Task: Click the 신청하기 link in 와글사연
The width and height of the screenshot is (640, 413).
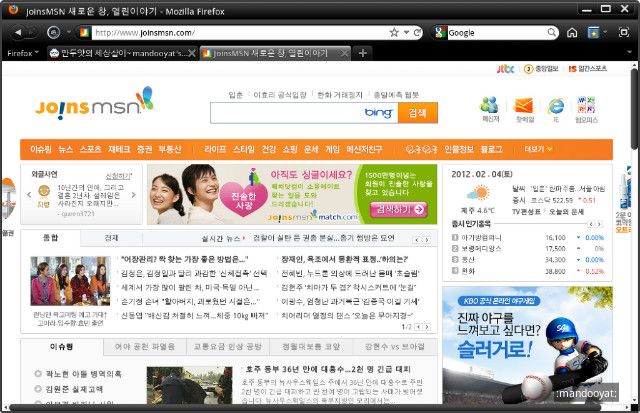Action: pyautogui.click(x=119, y=176)
